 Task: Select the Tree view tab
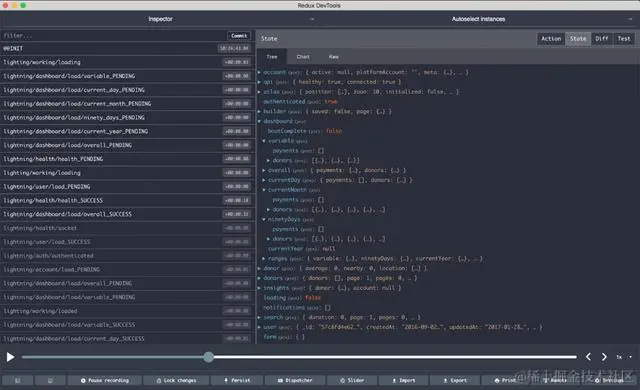272,57
